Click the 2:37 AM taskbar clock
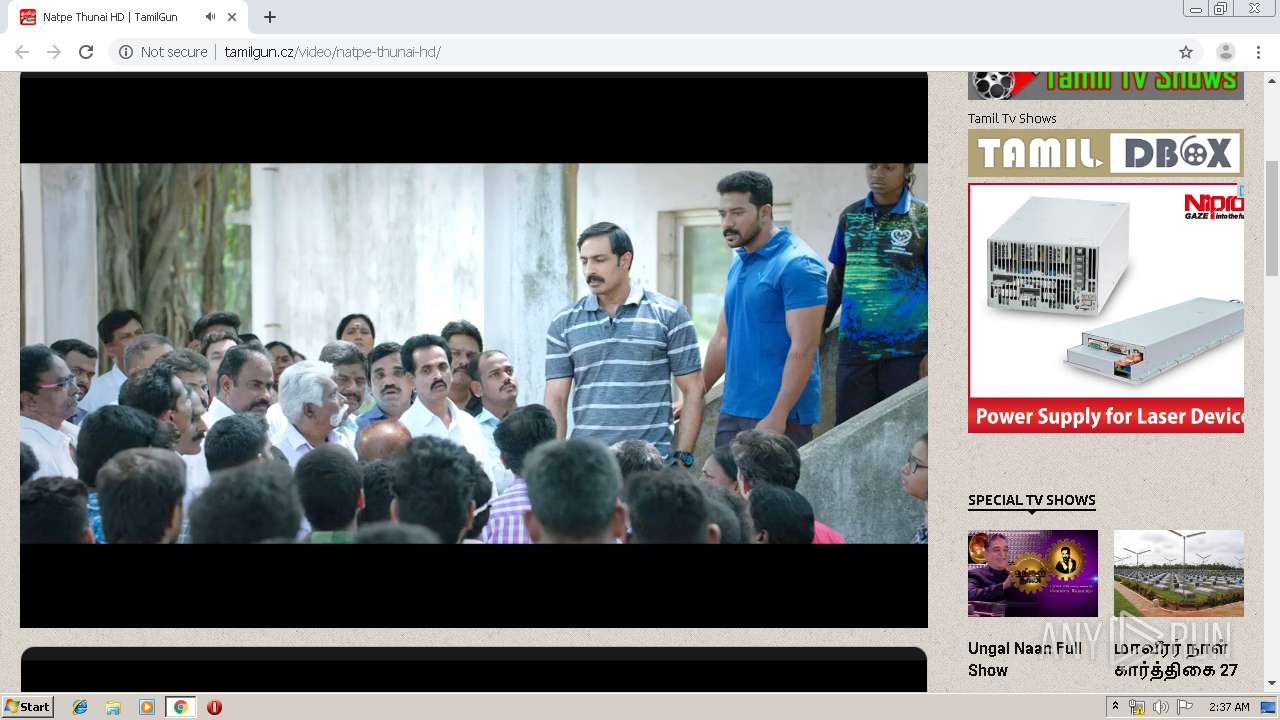 click(x=1229, y=707)
